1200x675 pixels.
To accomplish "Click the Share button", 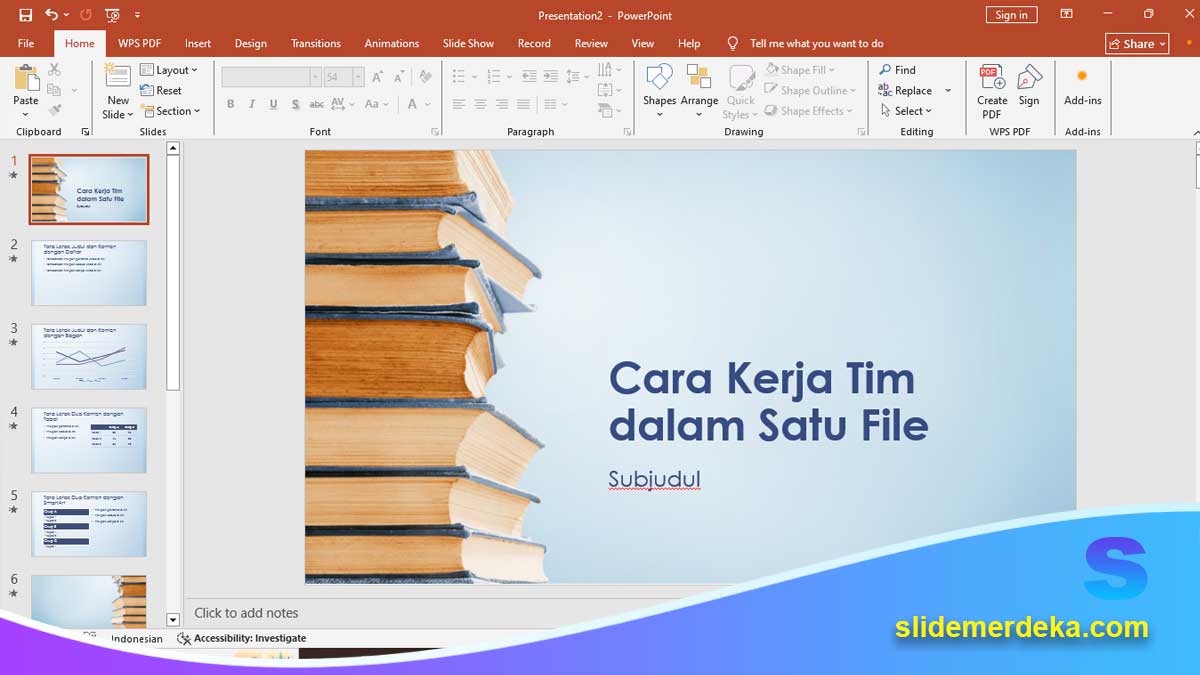I will (x=1137, y=43).
